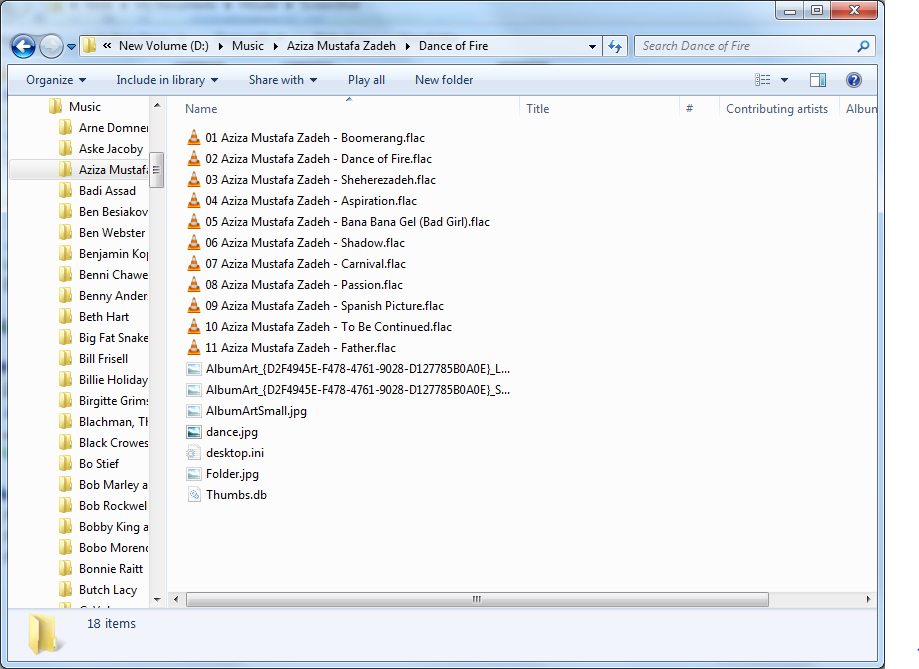Viewport: 919px width, 669px height.
Task: Click the horizontal scrollbar thumb in file list
Action: [477, 599]
